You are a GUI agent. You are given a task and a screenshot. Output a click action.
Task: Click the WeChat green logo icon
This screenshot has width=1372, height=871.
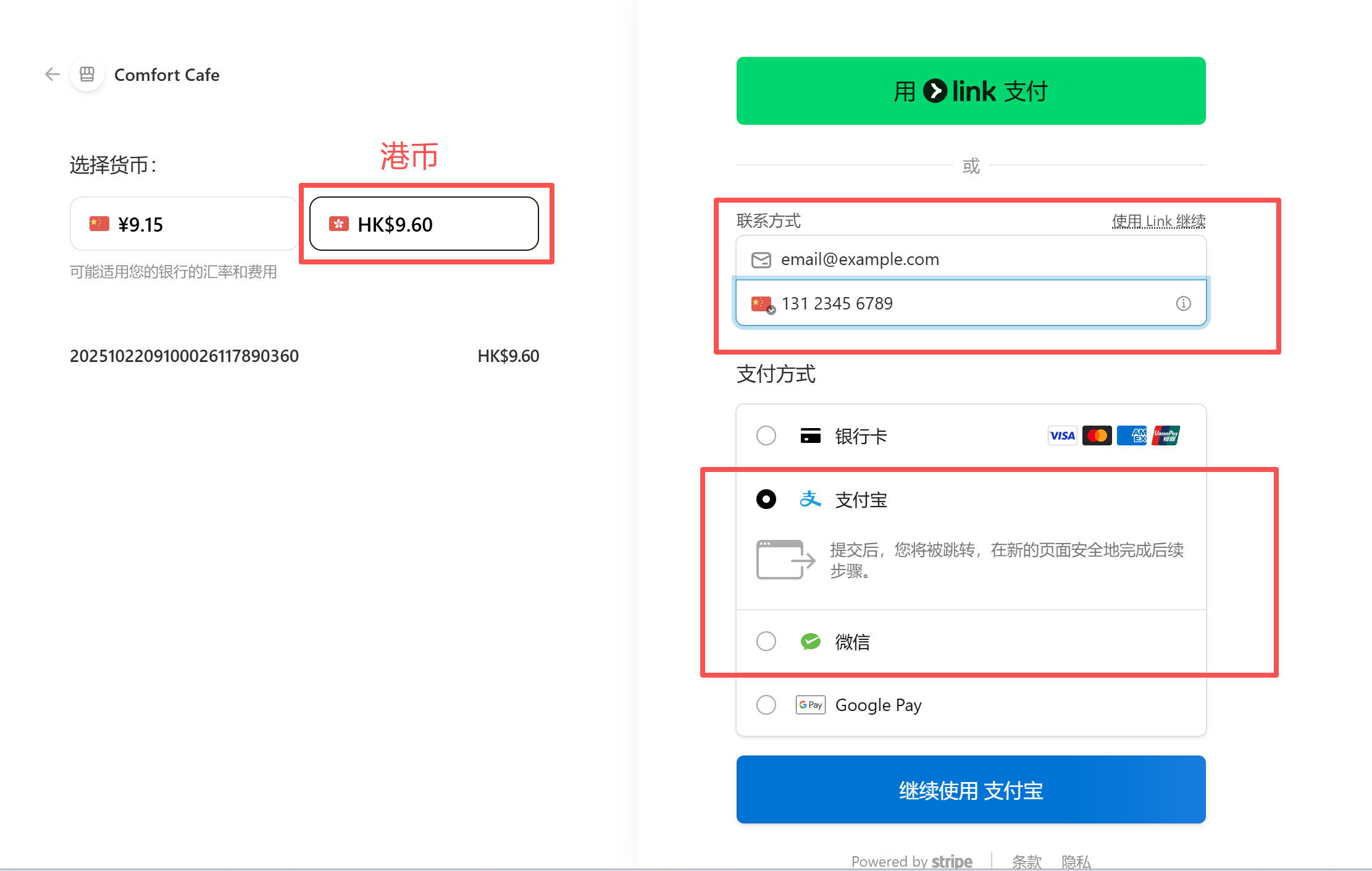(x=809, y=642)
